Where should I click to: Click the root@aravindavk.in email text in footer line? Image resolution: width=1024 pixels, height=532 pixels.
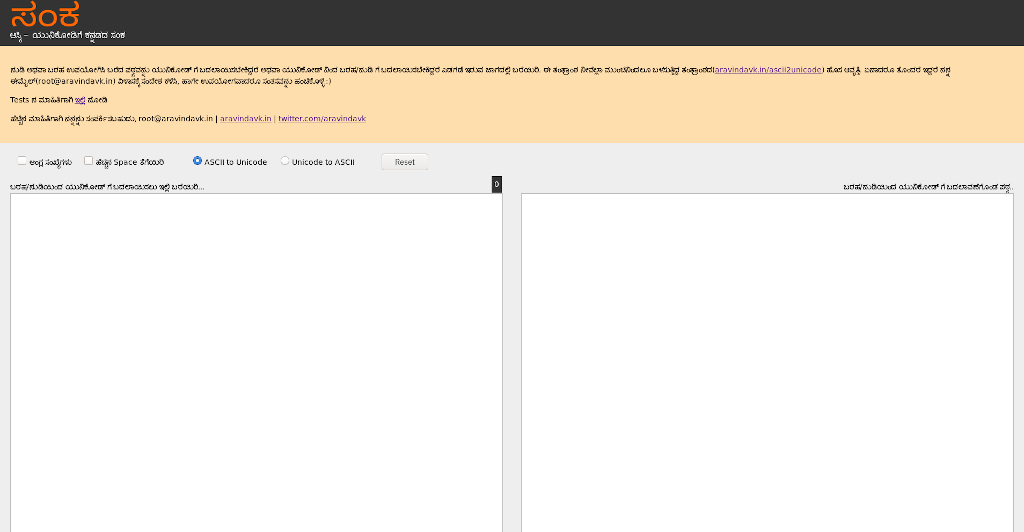(175, 118)
